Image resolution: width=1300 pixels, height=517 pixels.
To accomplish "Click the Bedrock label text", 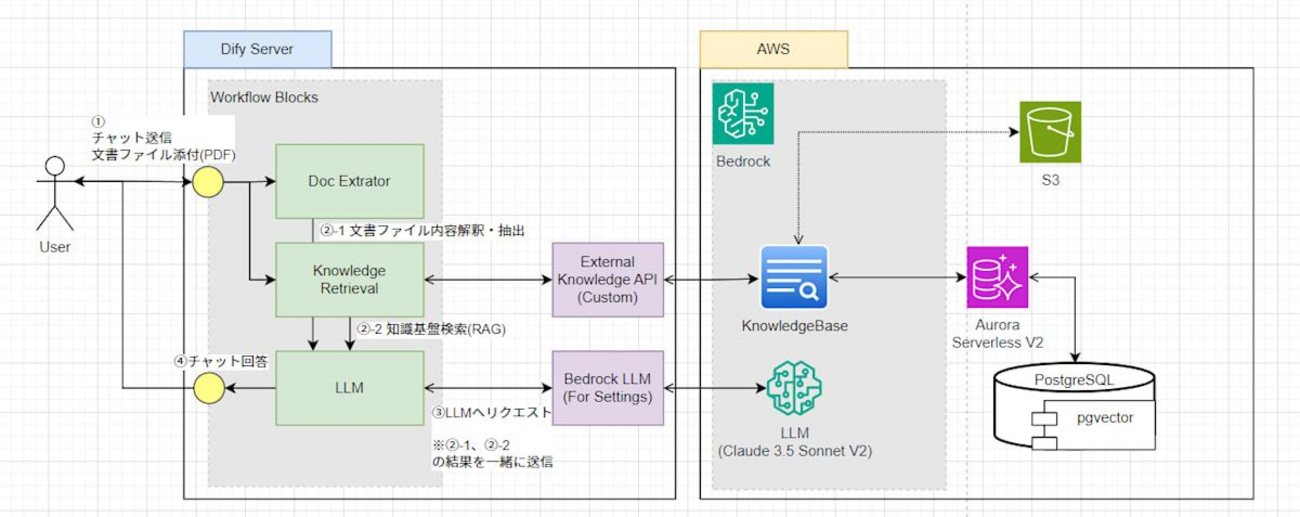I will coord(742,160).
